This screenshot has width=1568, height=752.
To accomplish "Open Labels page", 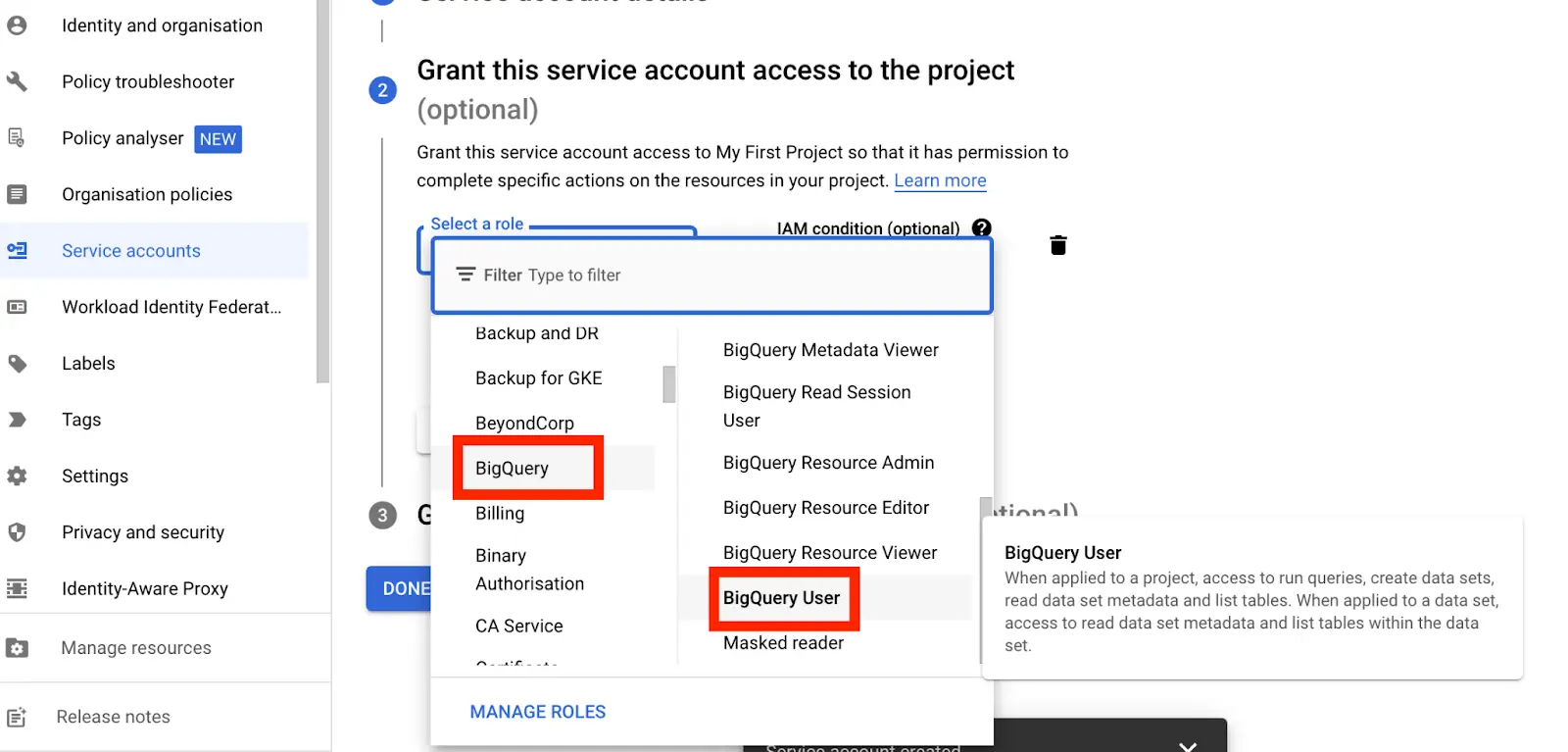I will click(88, 364).
